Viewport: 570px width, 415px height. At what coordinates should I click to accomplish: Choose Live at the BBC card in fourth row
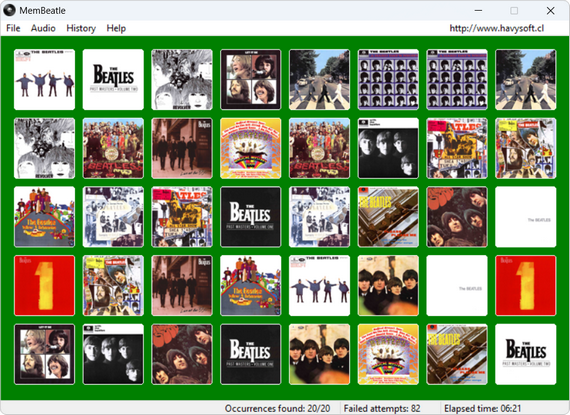182,286
